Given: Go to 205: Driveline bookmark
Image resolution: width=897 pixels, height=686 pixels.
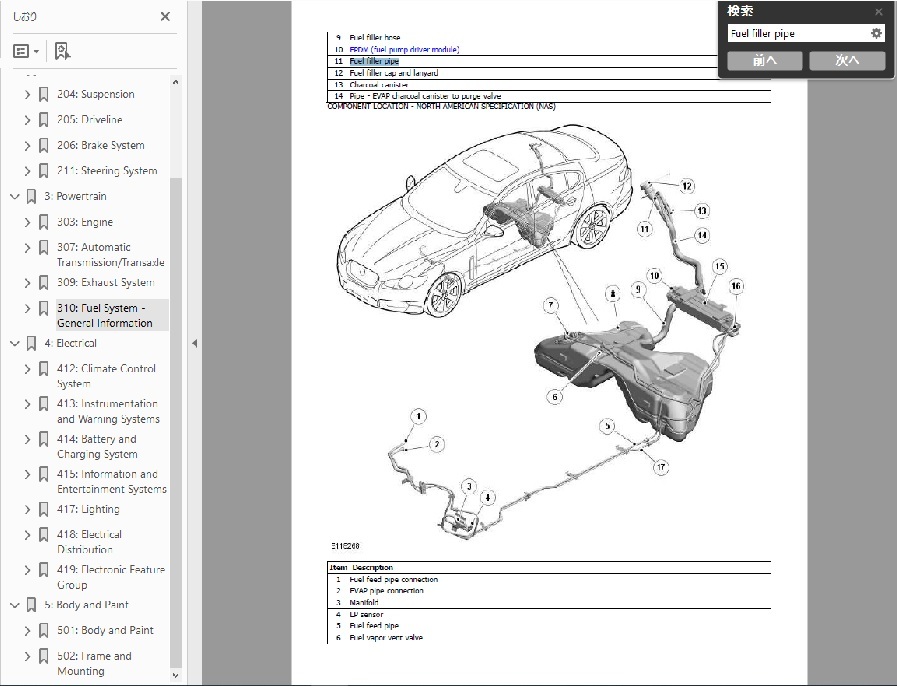Looking at the screenshot, I should coord(90,120).
